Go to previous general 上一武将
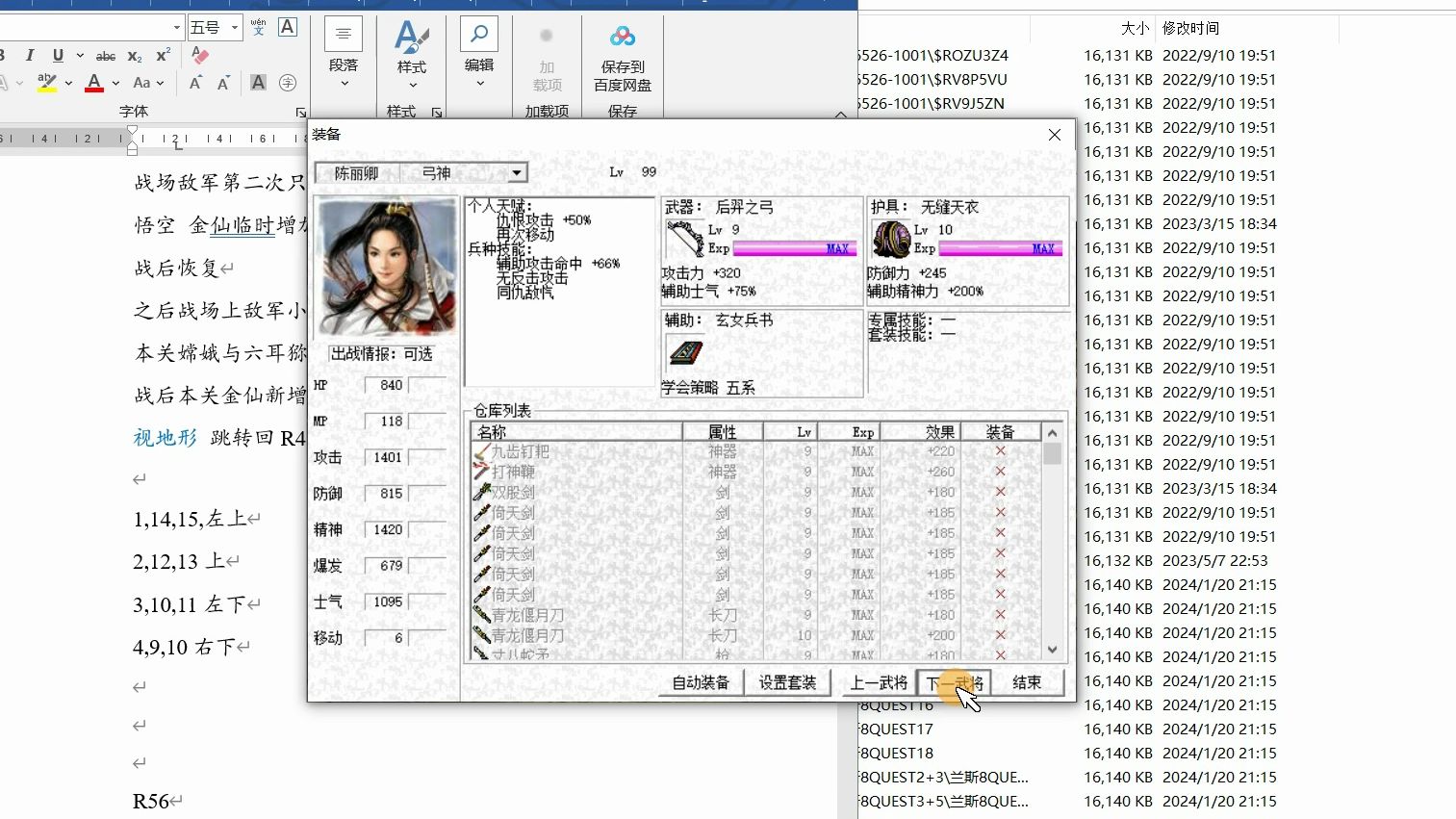The height and width of the screenshot is (819, 1456). (879, 682)
